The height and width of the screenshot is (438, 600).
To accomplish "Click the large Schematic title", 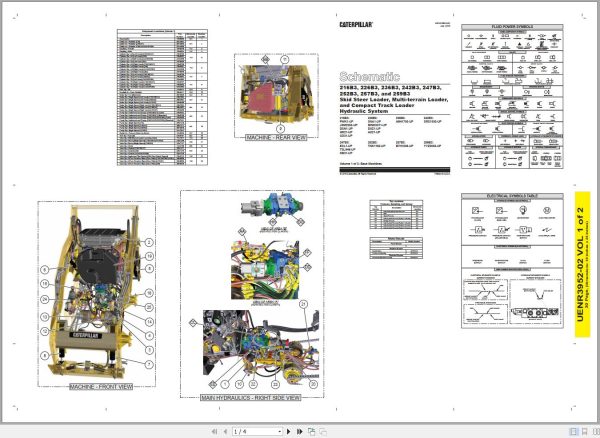I will 370,77.
